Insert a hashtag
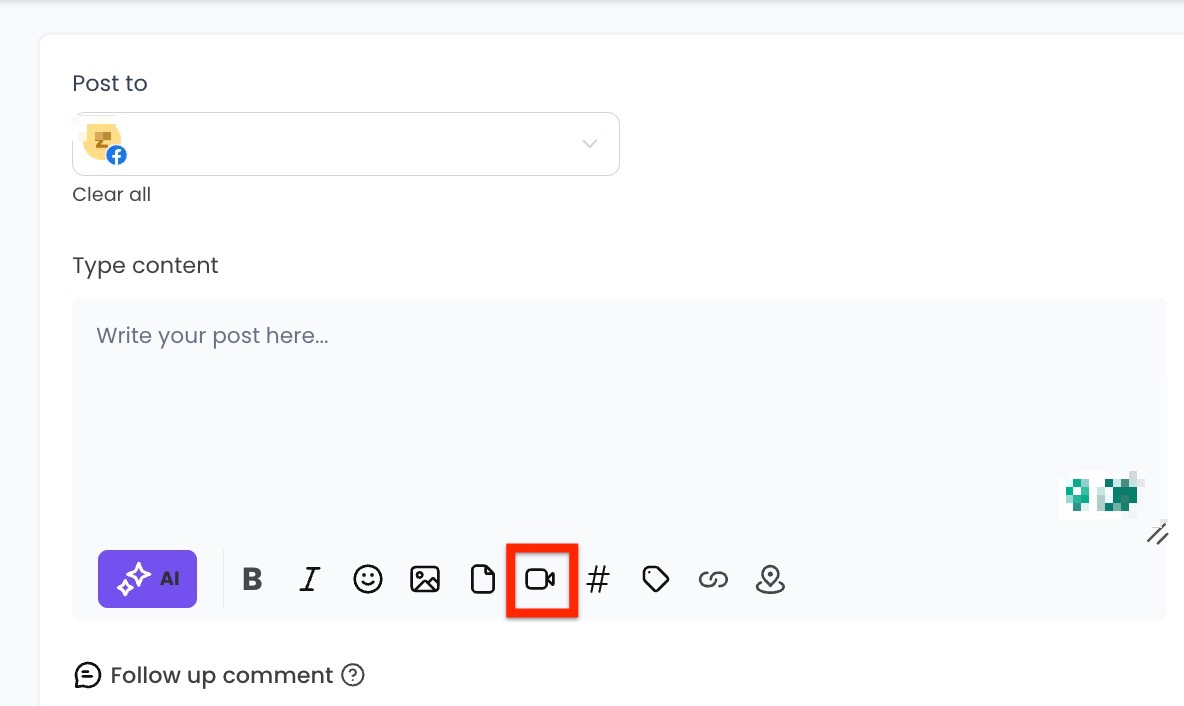This screenshot has width=1184, height=706. (598, 579)
